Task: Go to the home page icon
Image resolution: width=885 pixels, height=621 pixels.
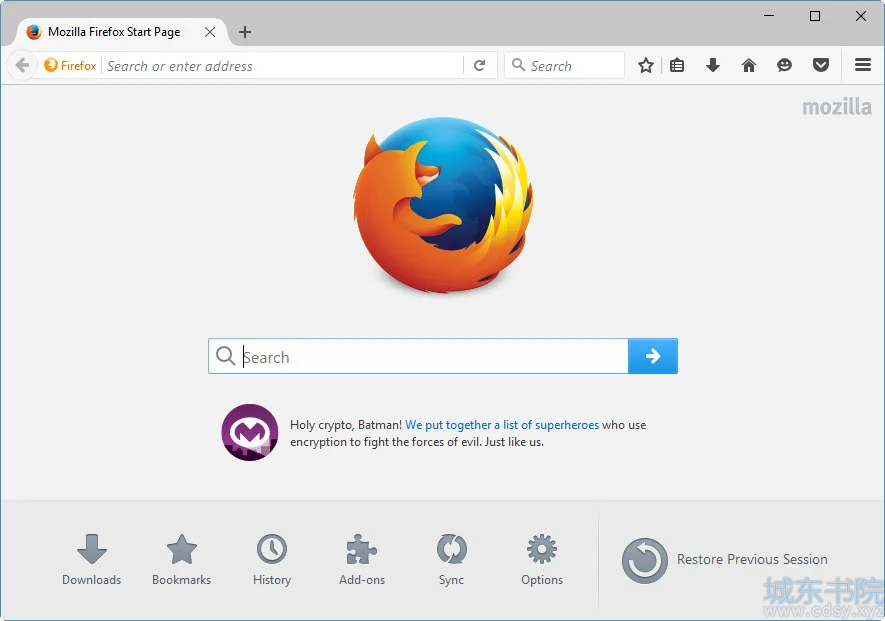Action: pos(748,65)
